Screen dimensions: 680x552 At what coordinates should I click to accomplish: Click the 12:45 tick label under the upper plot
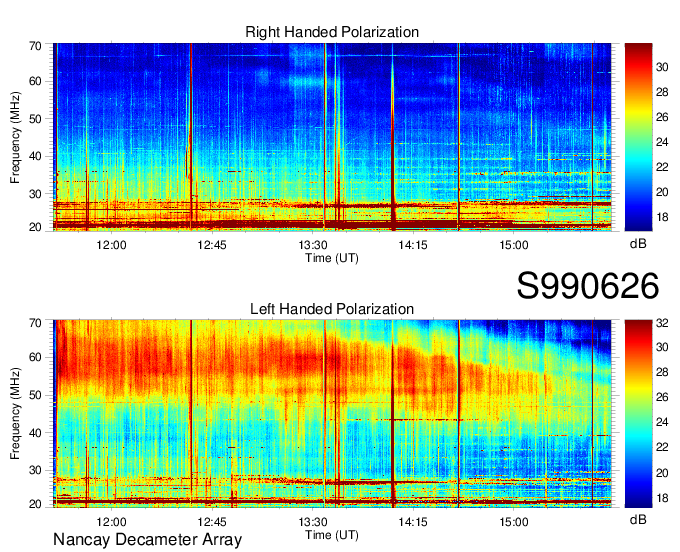pyautogui.click(x=212, y=245)
